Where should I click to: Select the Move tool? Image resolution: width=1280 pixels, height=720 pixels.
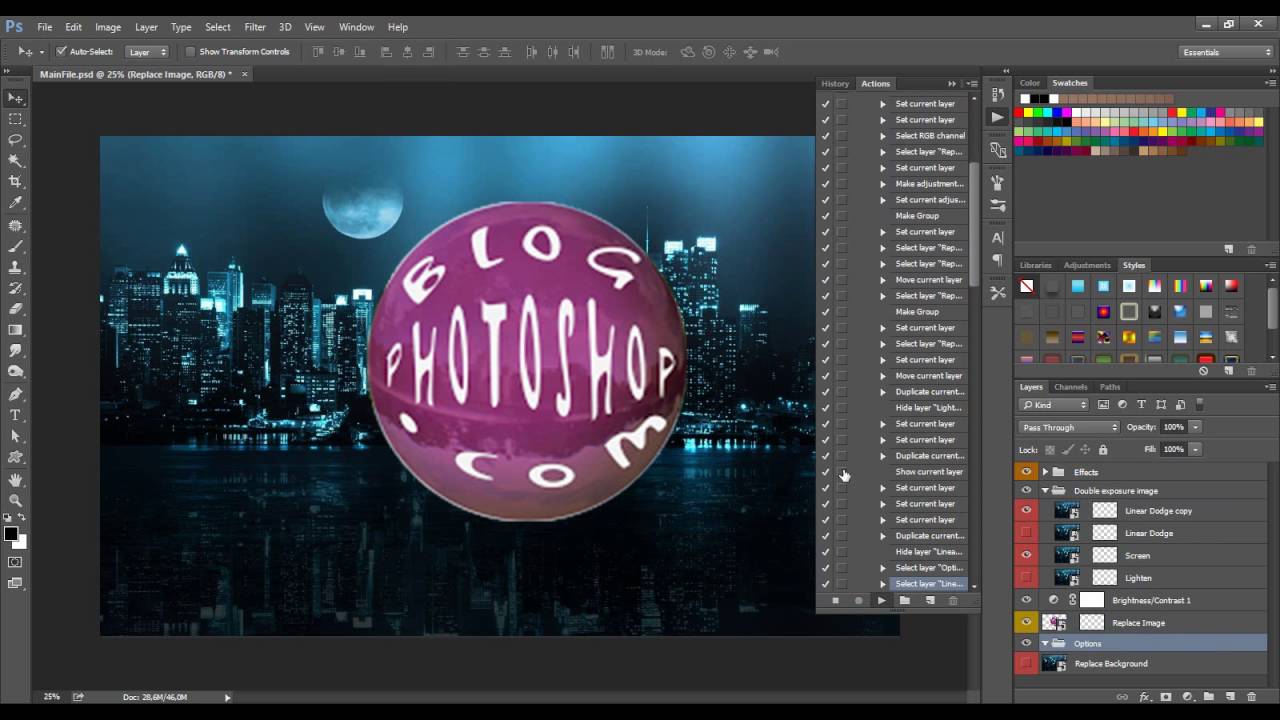(16, 98)
